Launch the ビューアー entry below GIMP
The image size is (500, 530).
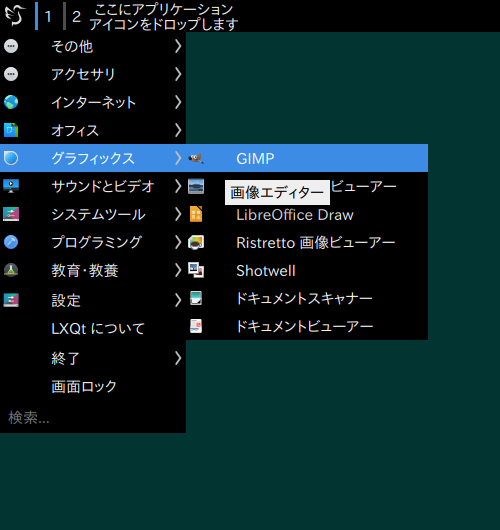coord(307,186)
